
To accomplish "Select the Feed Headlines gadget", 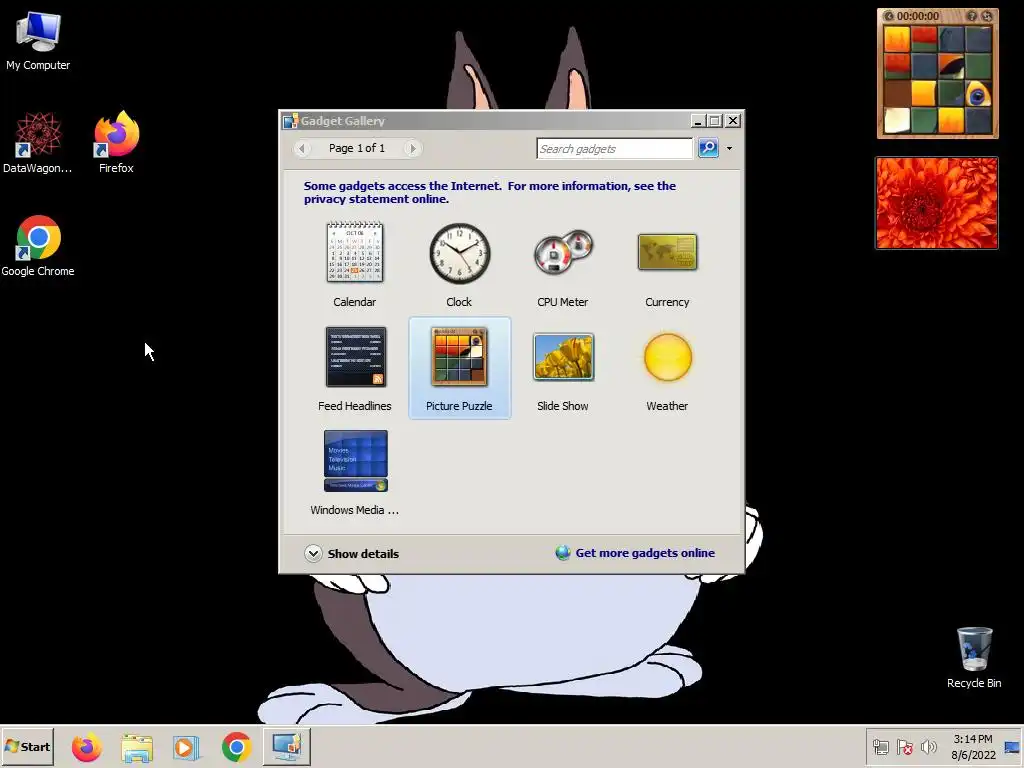I will [355, 368].
